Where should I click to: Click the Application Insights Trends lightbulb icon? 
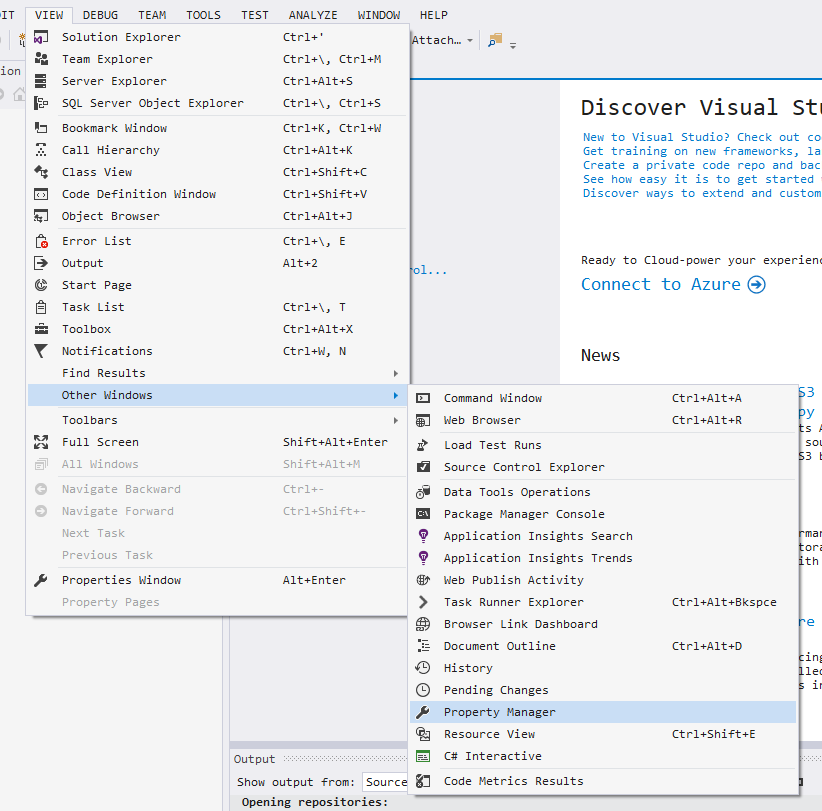[x=423, y=559]
